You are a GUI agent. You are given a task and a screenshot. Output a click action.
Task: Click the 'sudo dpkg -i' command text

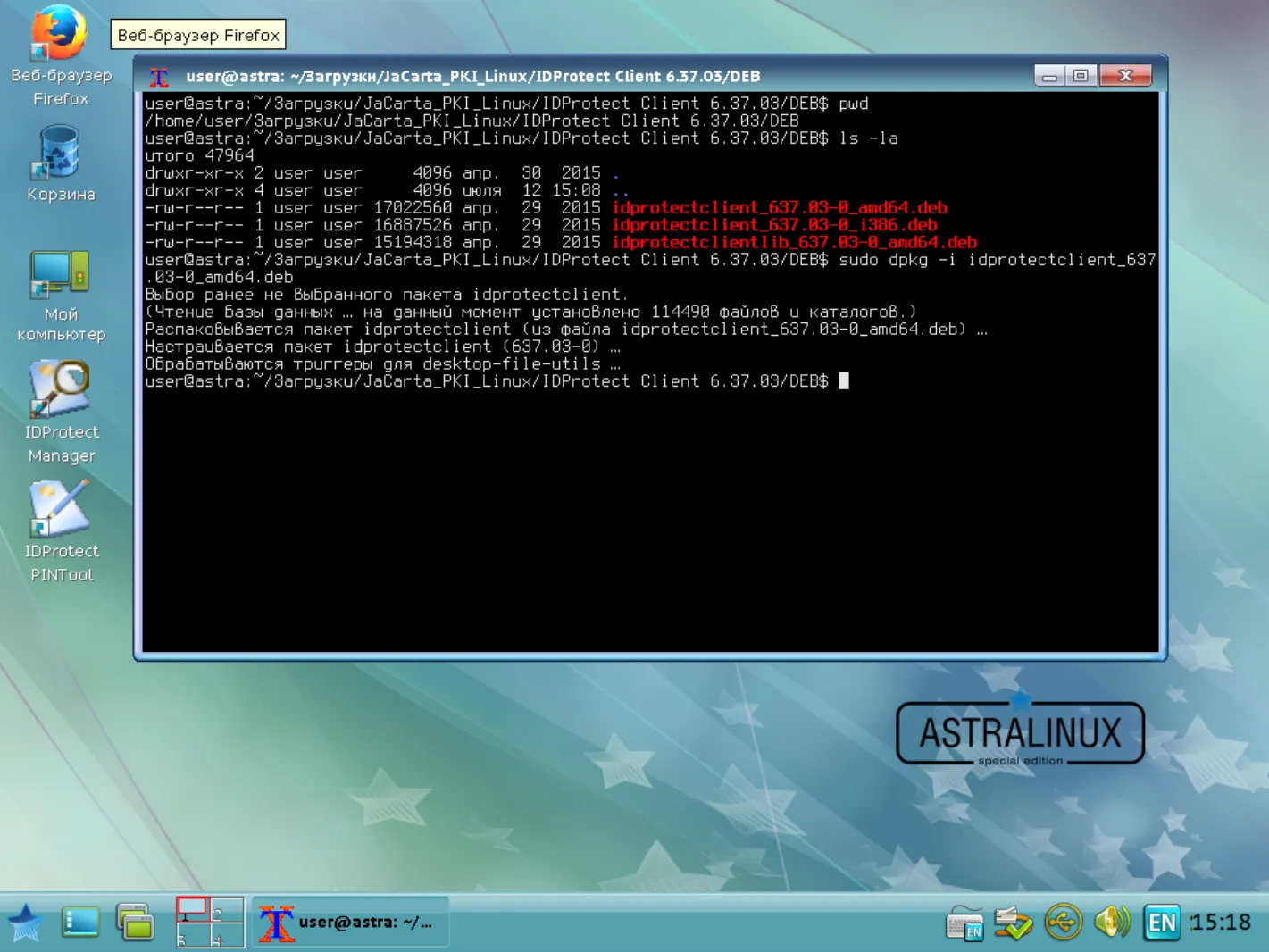pos(898,260)
